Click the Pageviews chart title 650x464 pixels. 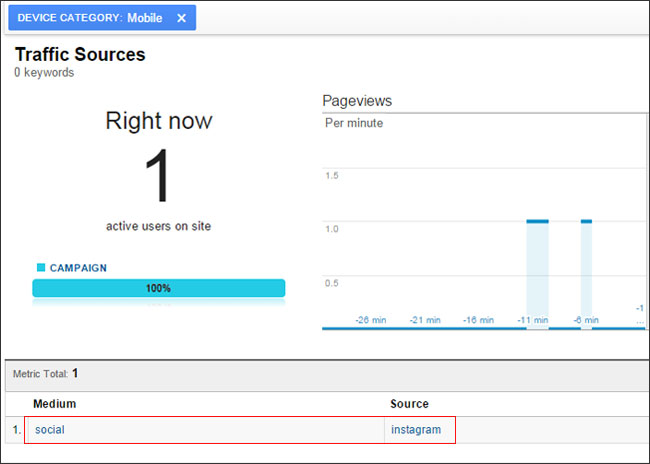pyautogui.click(x=357, y=101)
